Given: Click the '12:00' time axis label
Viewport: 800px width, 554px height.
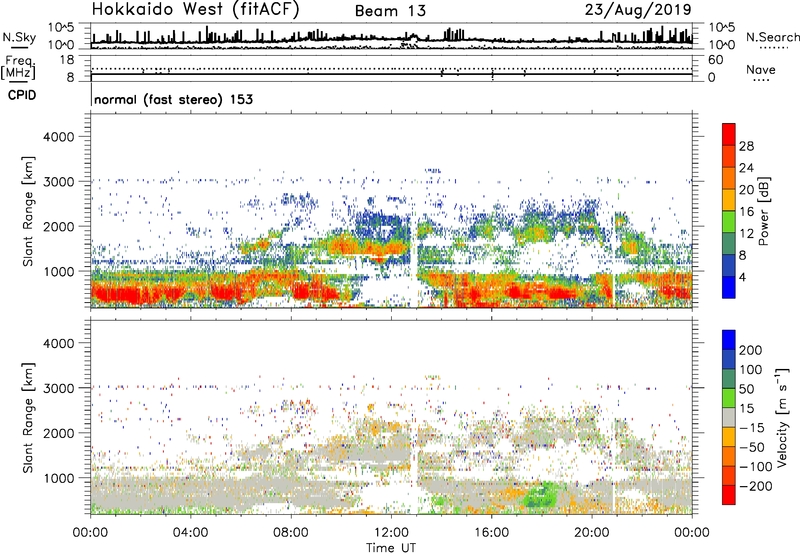Looking at the screenshot, I should [391, 533].
